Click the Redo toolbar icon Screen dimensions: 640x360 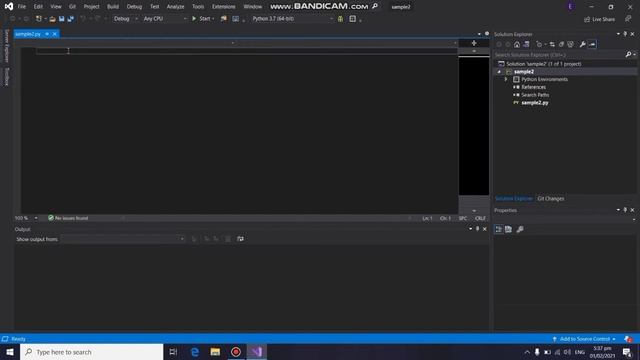[98, 19]
